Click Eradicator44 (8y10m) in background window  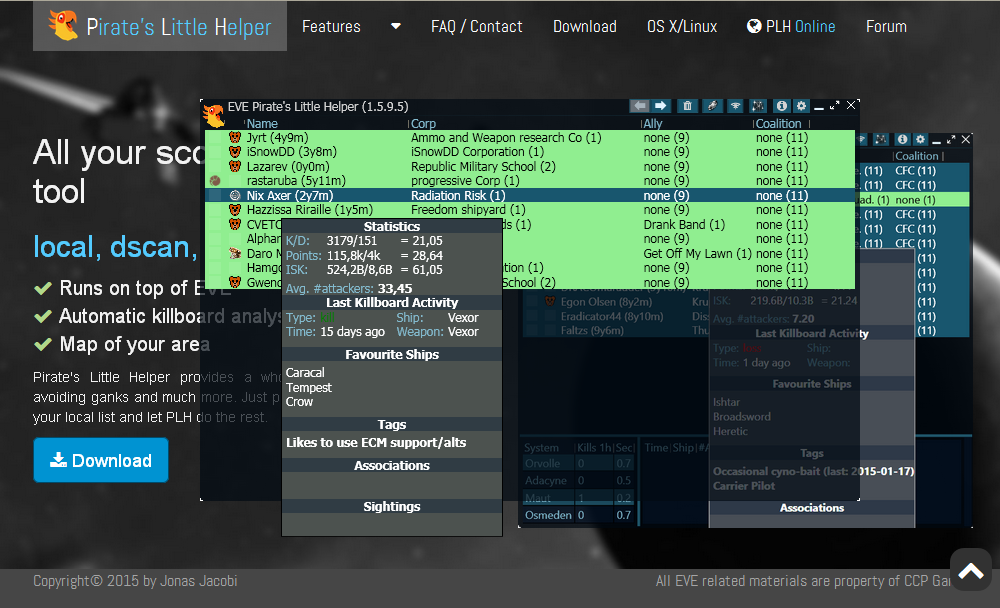(612, 316)
